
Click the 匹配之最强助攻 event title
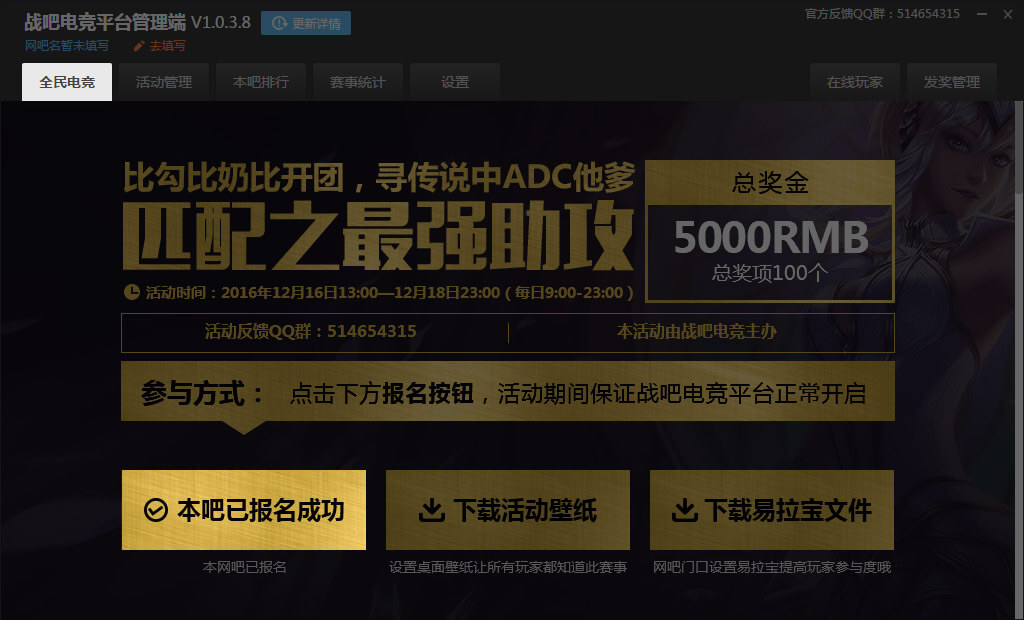[378, 237]
